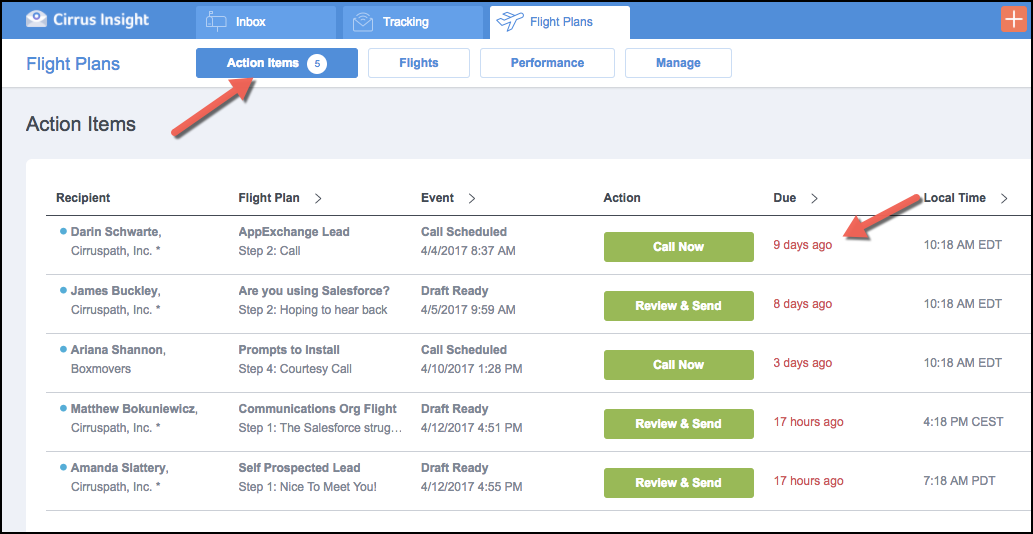Expand the Event column chevron
This screenshot has width=1033, height=534.
click(x=472, y=198)
